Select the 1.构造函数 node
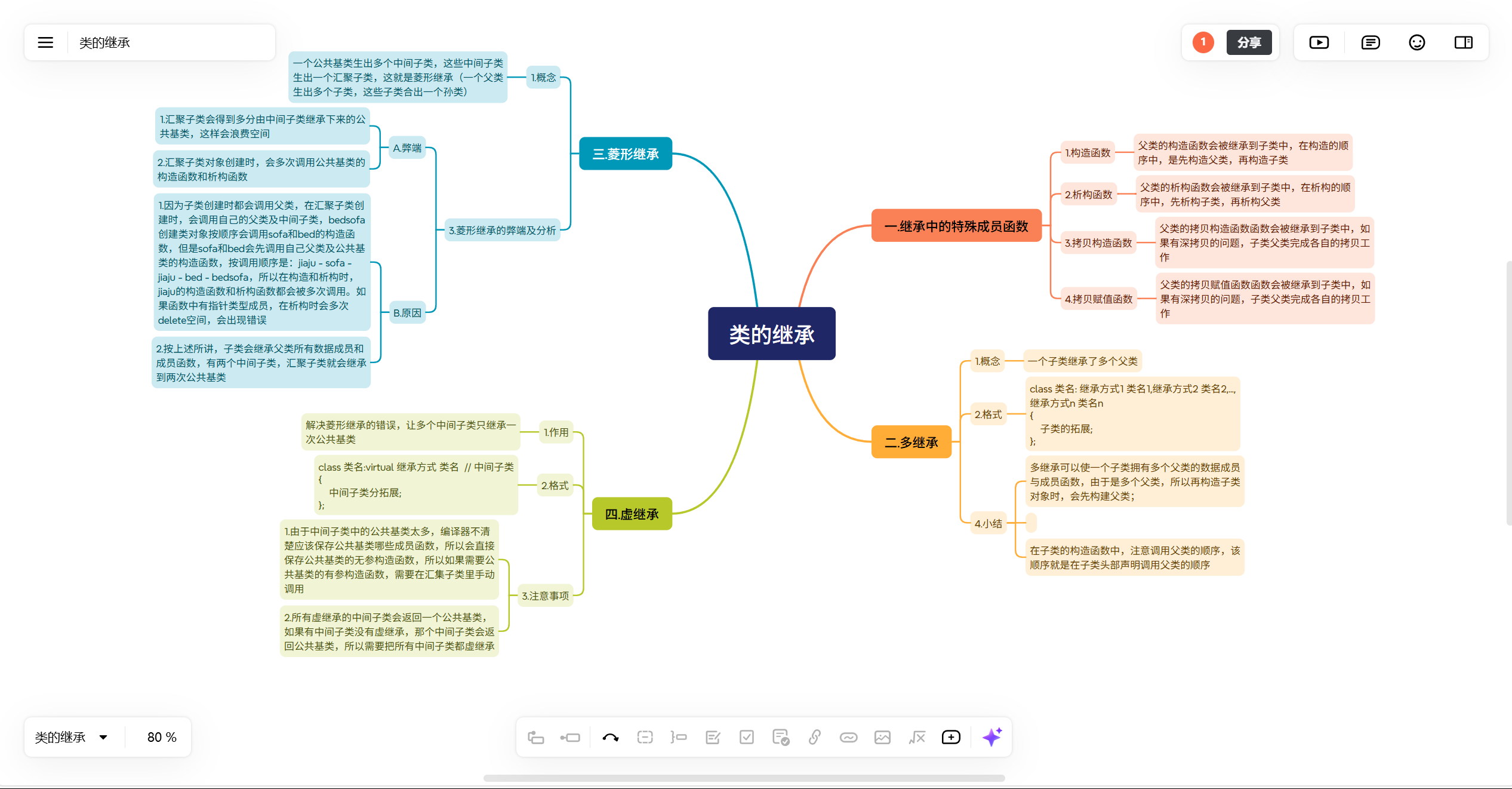Screen dimensions: 1512x789 (1088, 152)
